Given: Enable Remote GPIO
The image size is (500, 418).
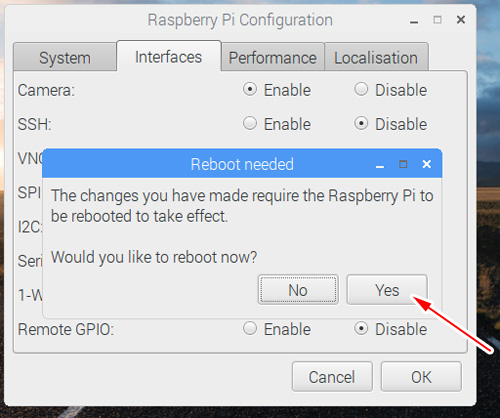Looking at the screenshot, I should (250, 328).
